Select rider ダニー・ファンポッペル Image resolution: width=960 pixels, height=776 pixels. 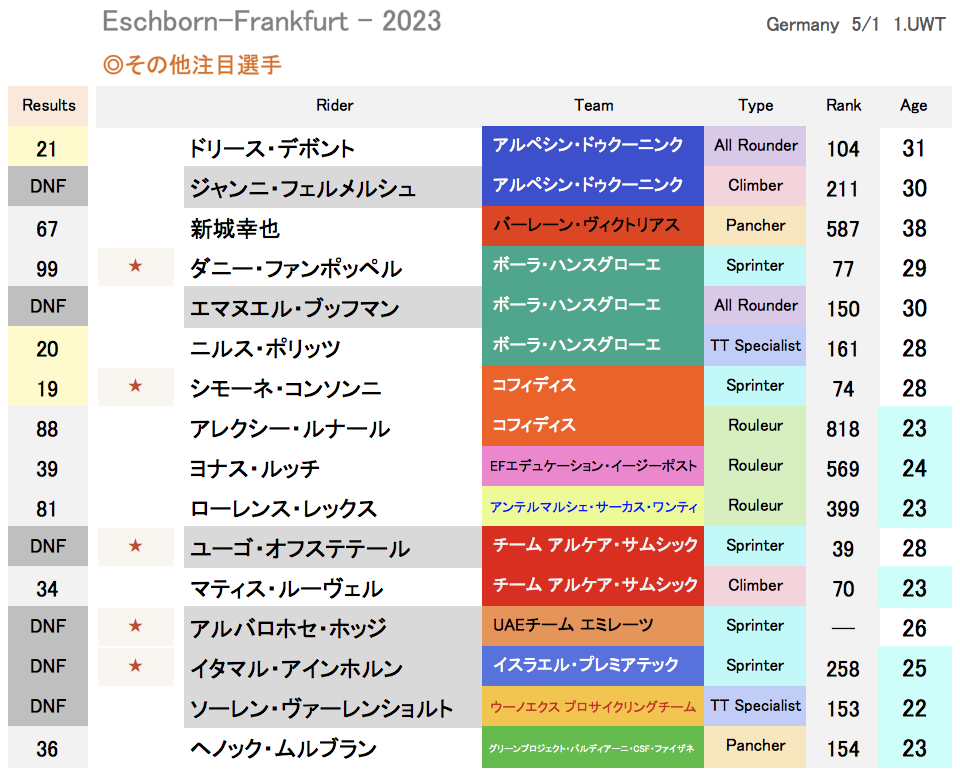pyautogui.click(x=296, y=269)
